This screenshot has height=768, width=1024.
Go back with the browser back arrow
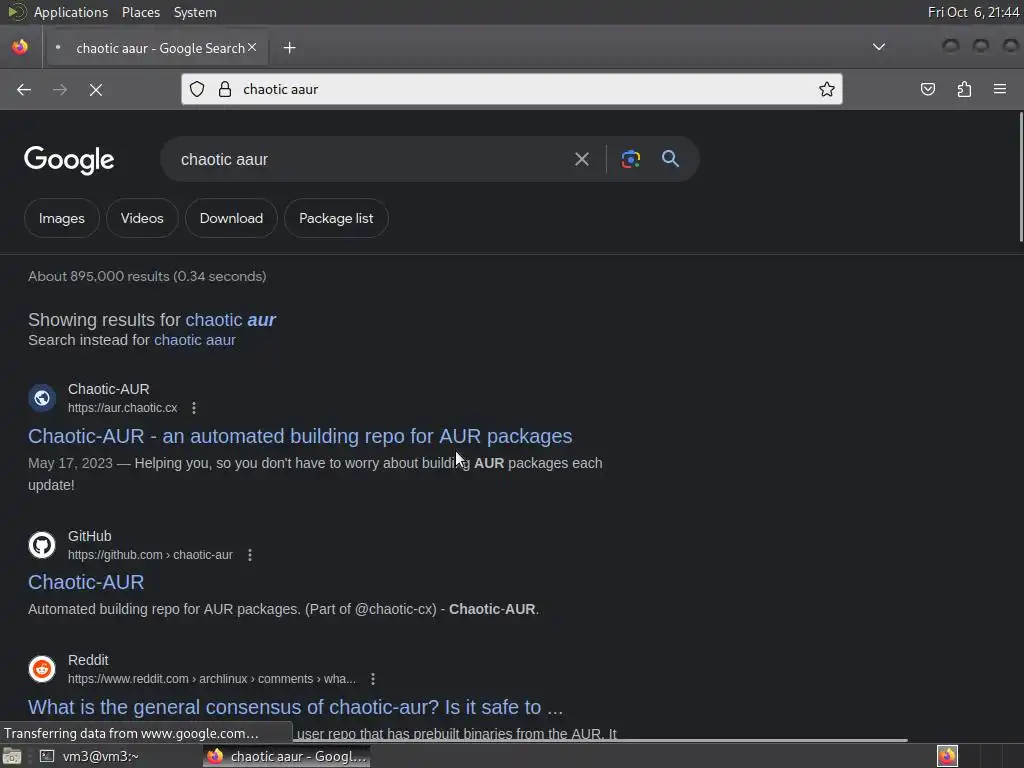click(24, 89)
